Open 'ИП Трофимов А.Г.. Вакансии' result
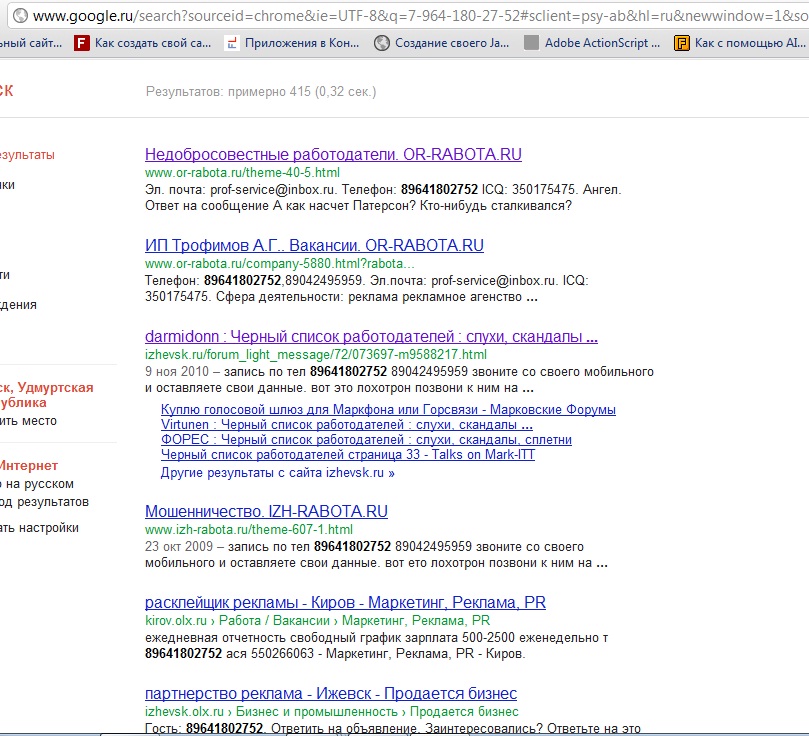The width and height of the screenshot is (809, 736). (x=314, y=246)
